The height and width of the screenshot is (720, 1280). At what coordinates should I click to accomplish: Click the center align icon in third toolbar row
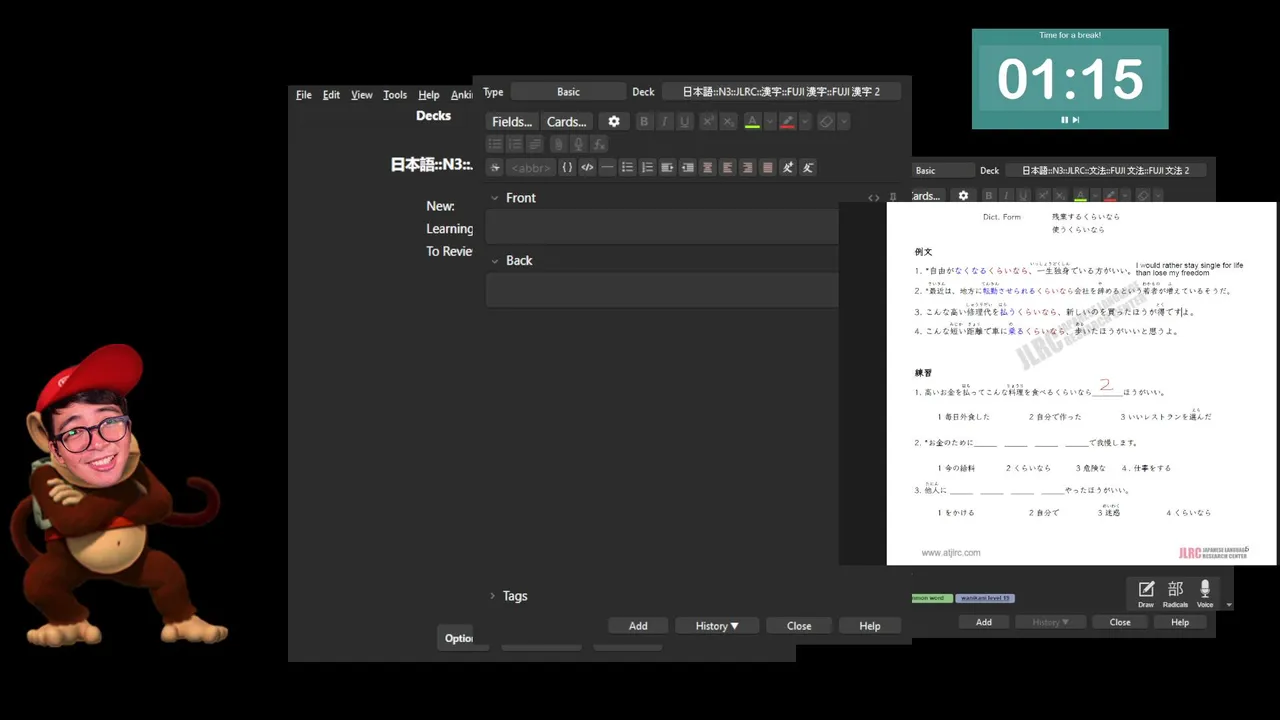pyautogui.click(x=708, y=167)
